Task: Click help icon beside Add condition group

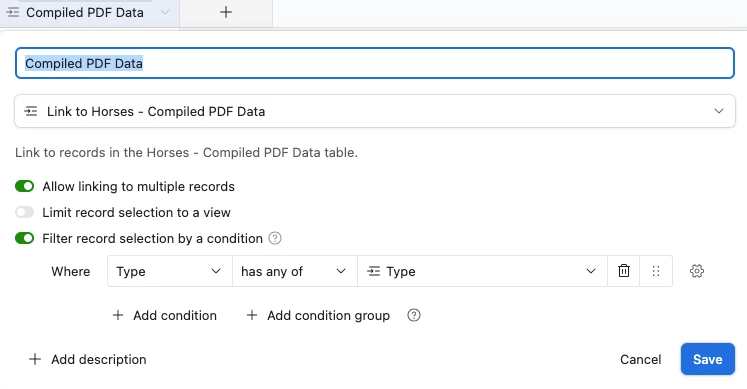Action: click(x=414, y=315)
